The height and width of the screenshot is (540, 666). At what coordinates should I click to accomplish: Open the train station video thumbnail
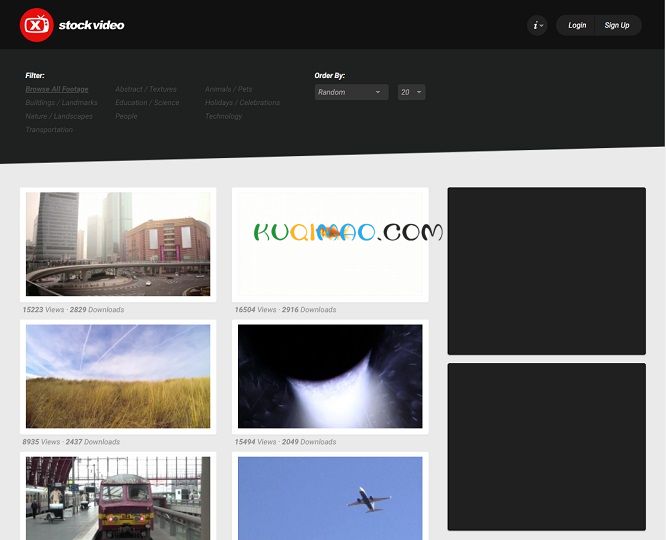pos(118,498)
